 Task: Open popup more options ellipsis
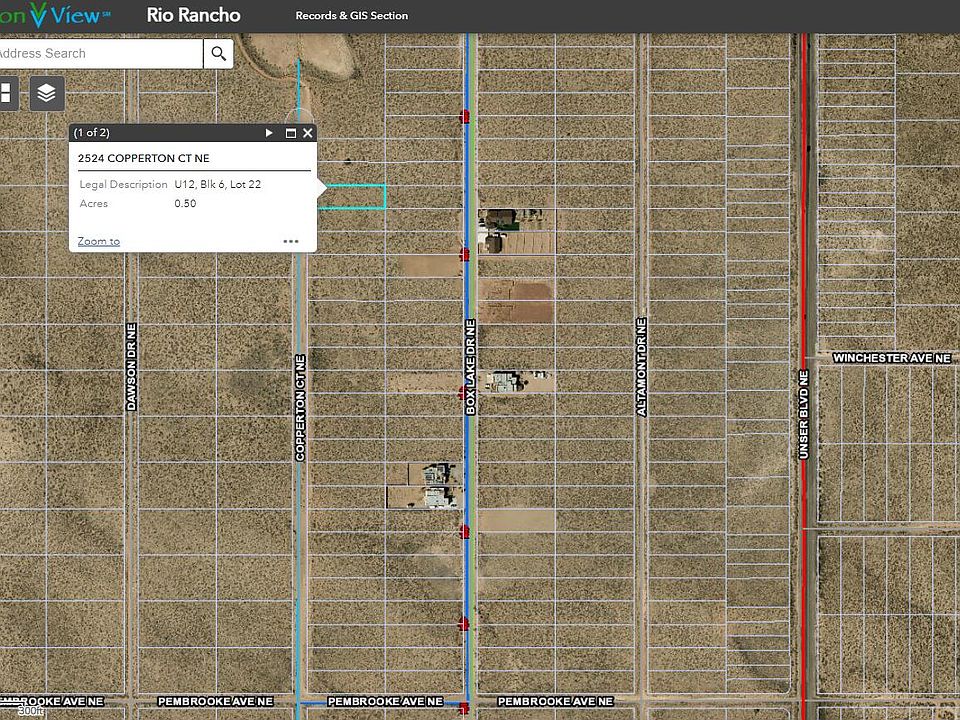(291, 241)
